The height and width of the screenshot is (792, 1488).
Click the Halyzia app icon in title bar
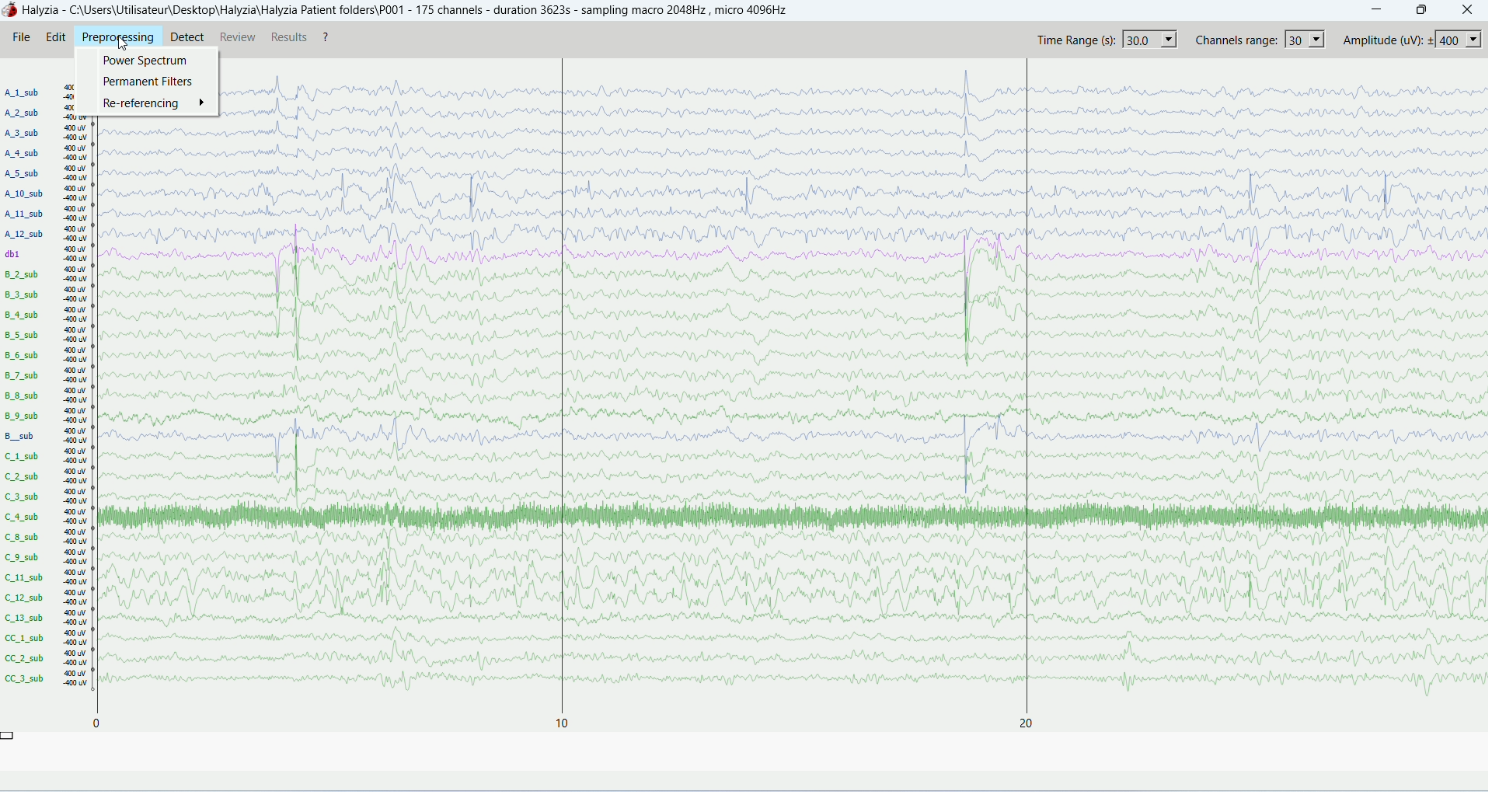pos(9,10)
